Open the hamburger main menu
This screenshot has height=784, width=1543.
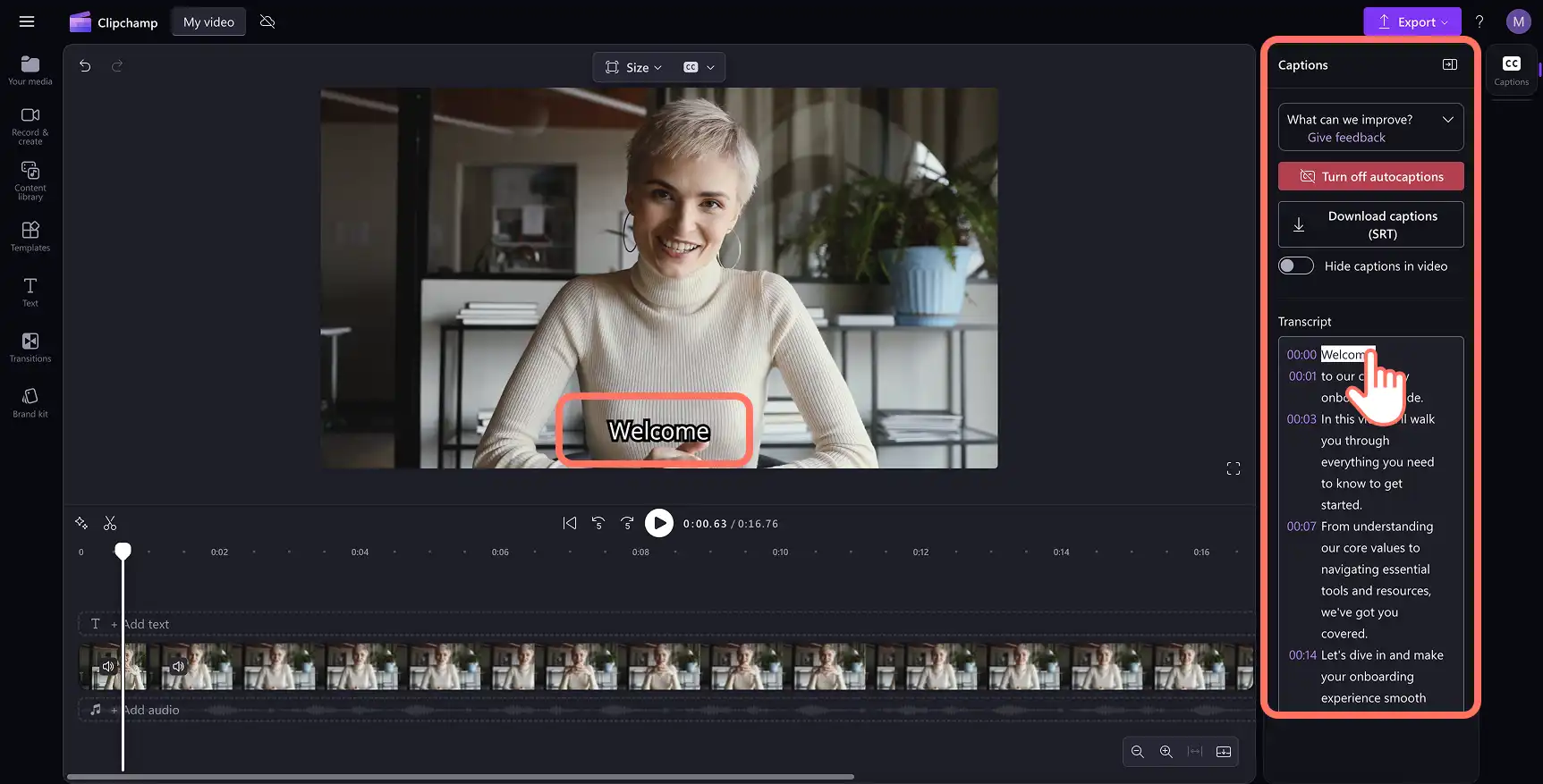click(x=27, y=21)
